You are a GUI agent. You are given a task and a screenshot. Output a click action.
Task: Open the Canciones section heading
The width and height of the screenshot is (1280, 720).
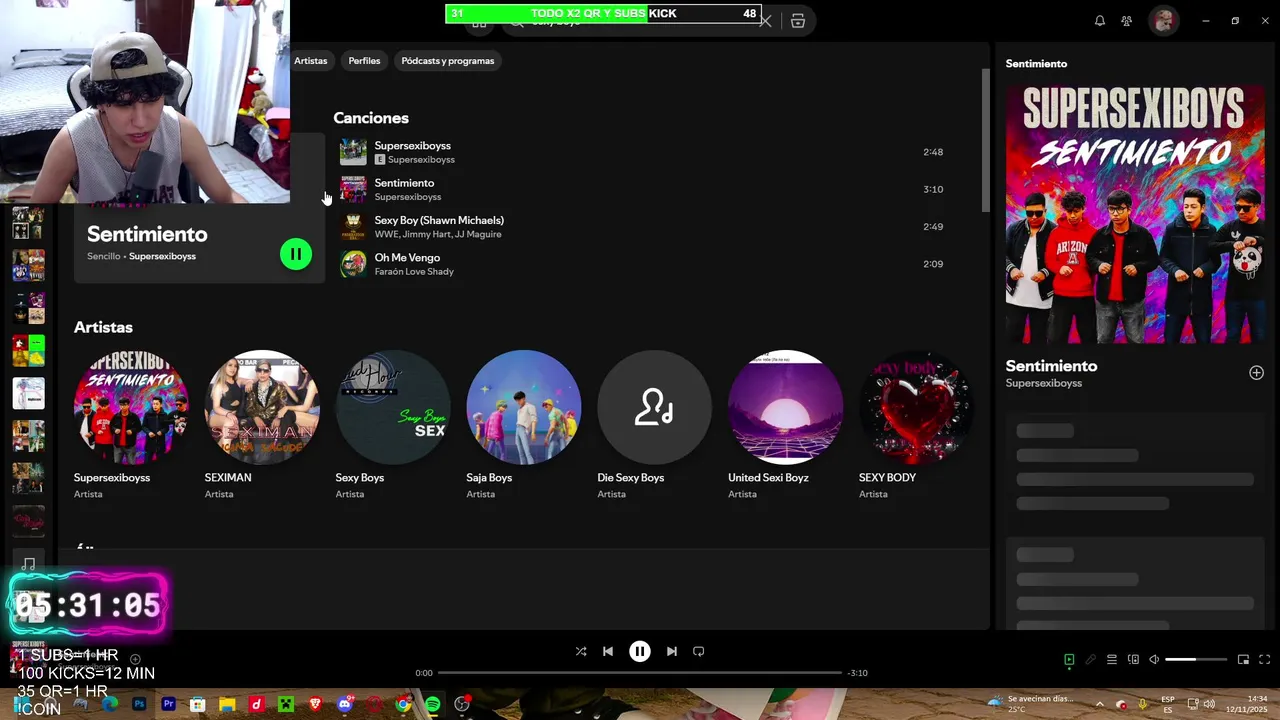coord(371,118)
